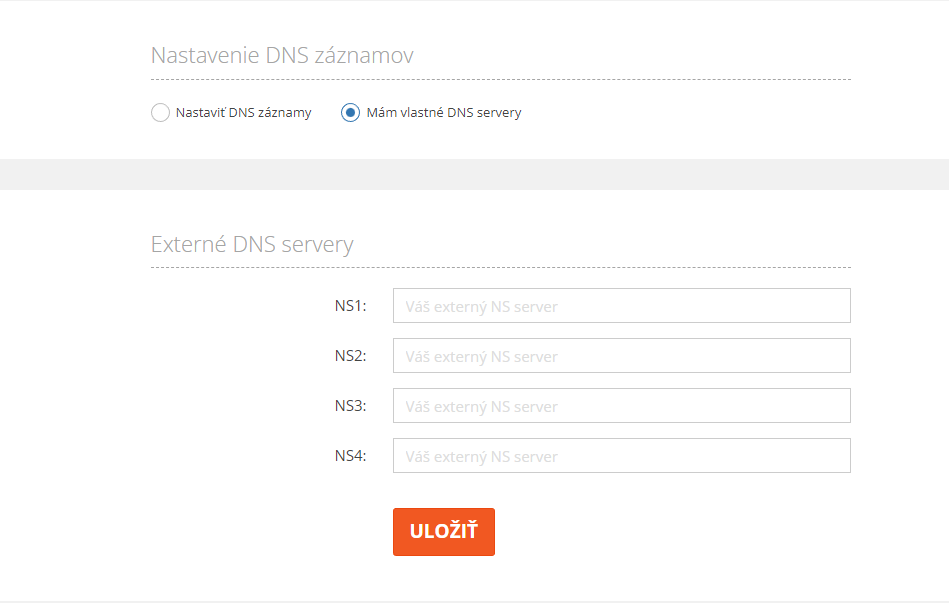Click the dashed line under "Externé DNS servery"
This screenshot has width=949, height=603.
[500, 267]
